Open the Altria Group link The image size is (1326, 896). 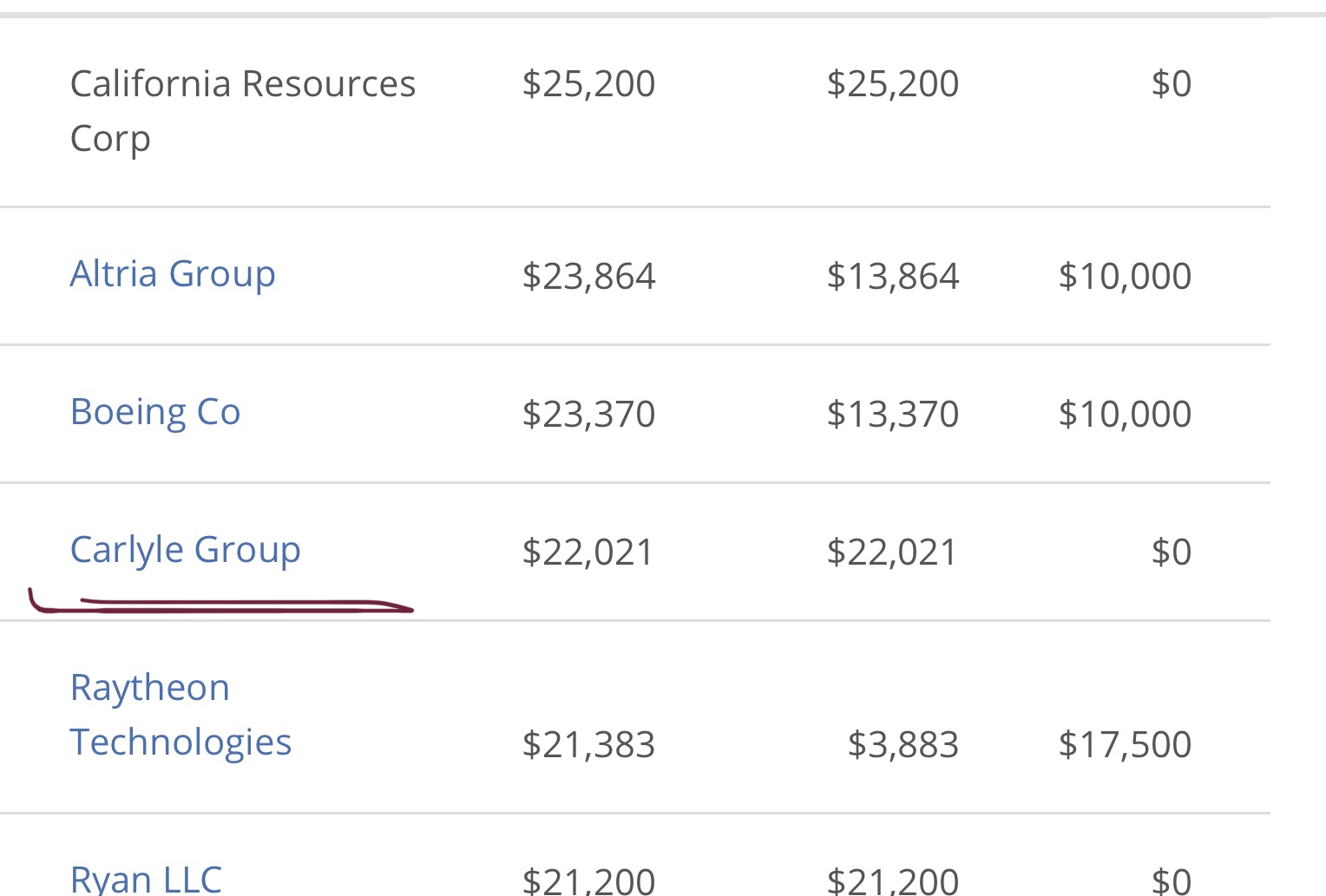point(173,274)
